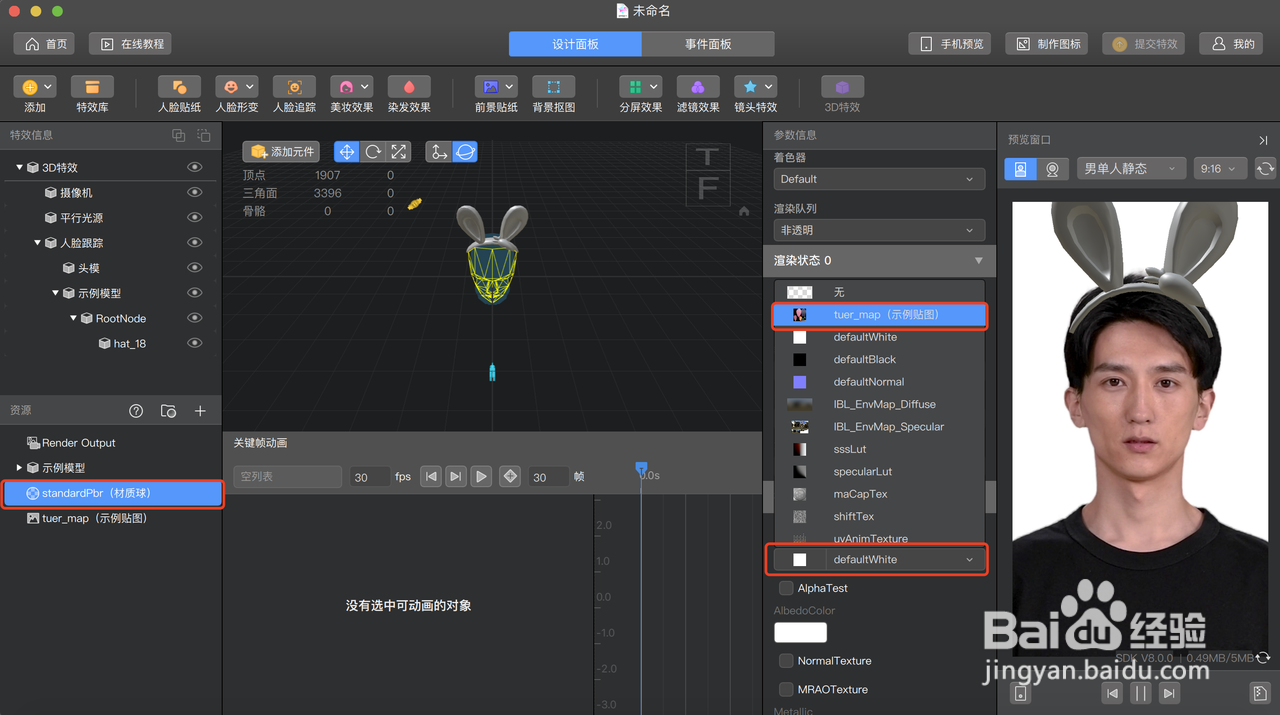This screenshot has height=715, width=1280.
Task: Toggle visibility of hat_18 node
Action: coord(195,343)
